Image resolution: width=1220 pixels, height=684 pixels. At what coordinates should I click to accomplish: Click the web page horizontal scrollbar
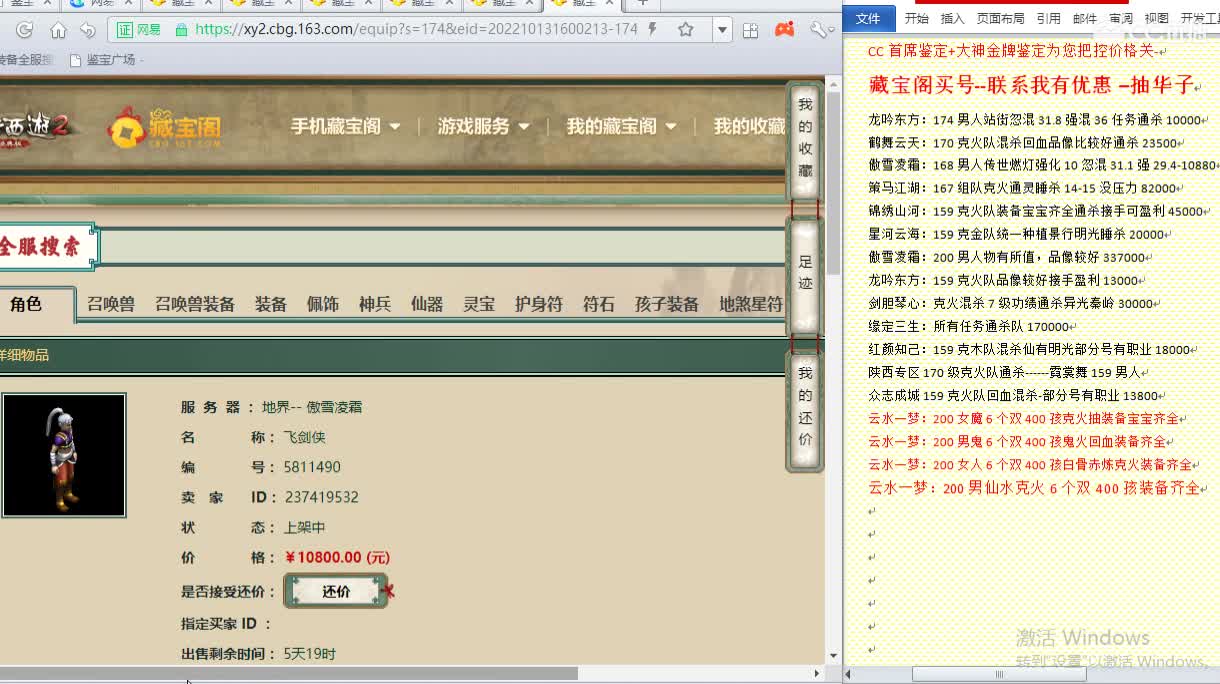pos(288,674)
